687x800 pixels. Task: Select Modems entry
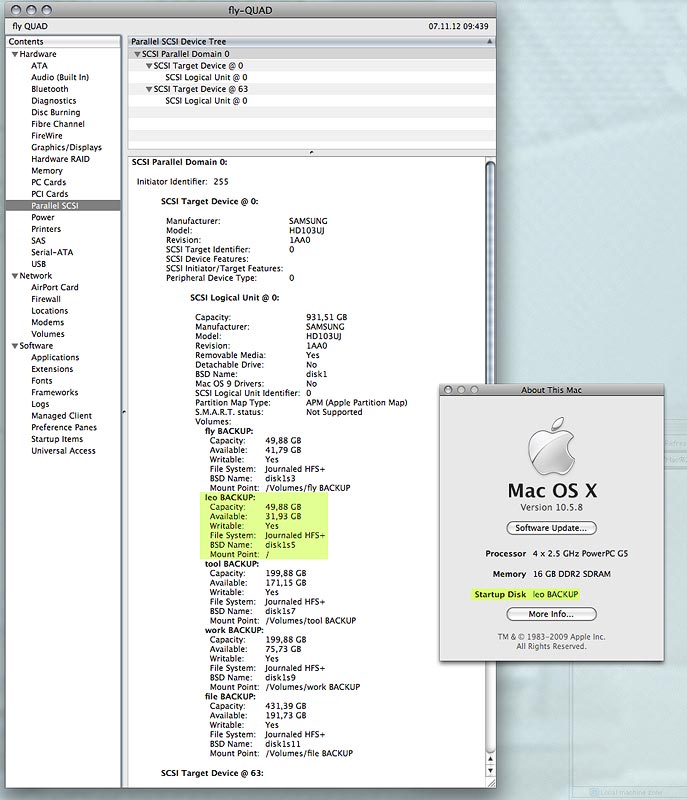(47, 322)
